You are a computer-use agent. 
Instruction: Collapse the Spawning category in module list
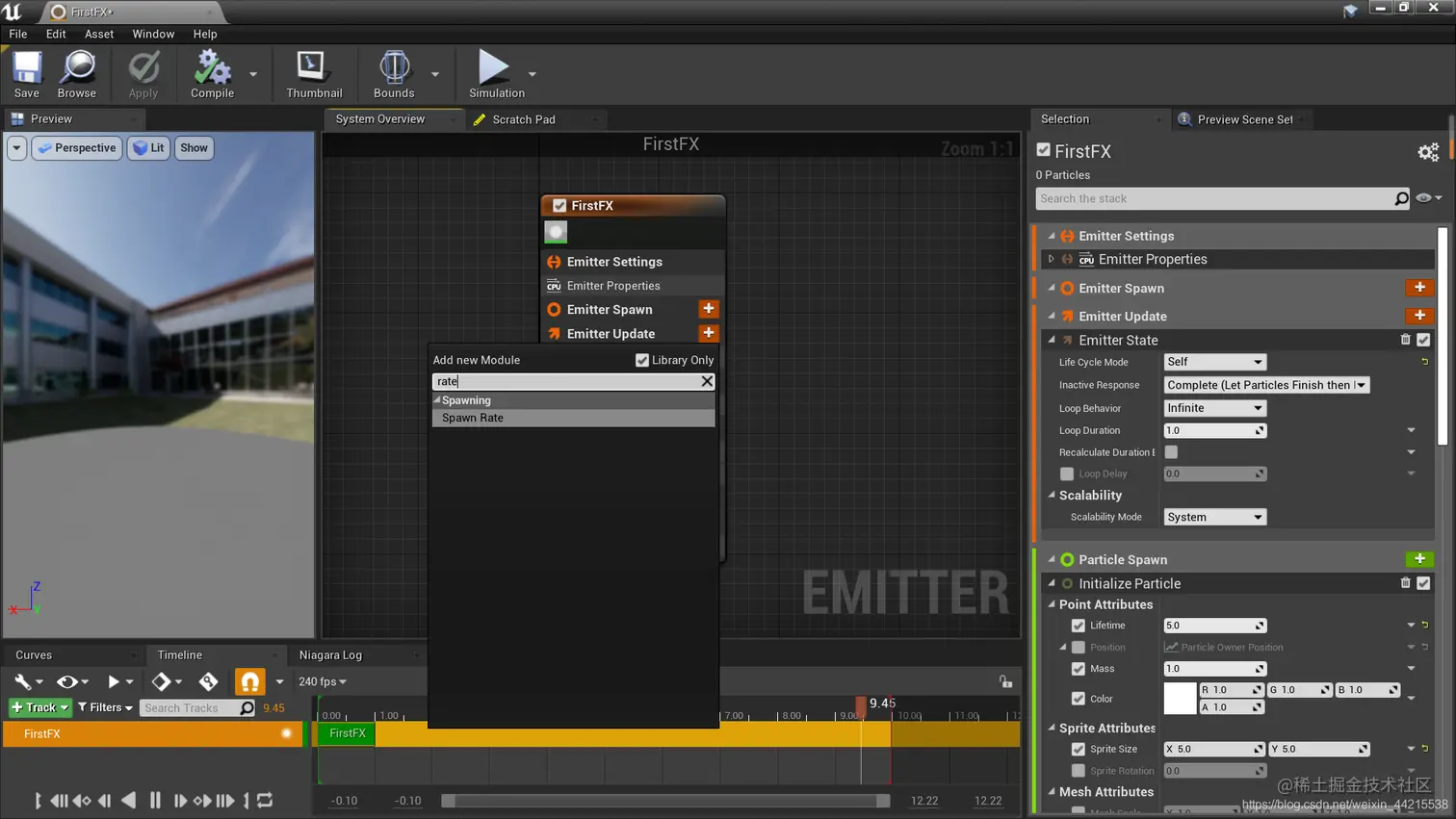click(x=437, y=400)
